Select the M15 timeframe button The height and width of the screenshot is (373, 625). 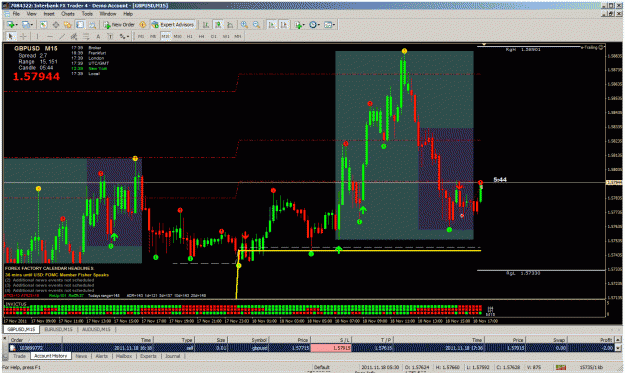[x=165, y=36]
